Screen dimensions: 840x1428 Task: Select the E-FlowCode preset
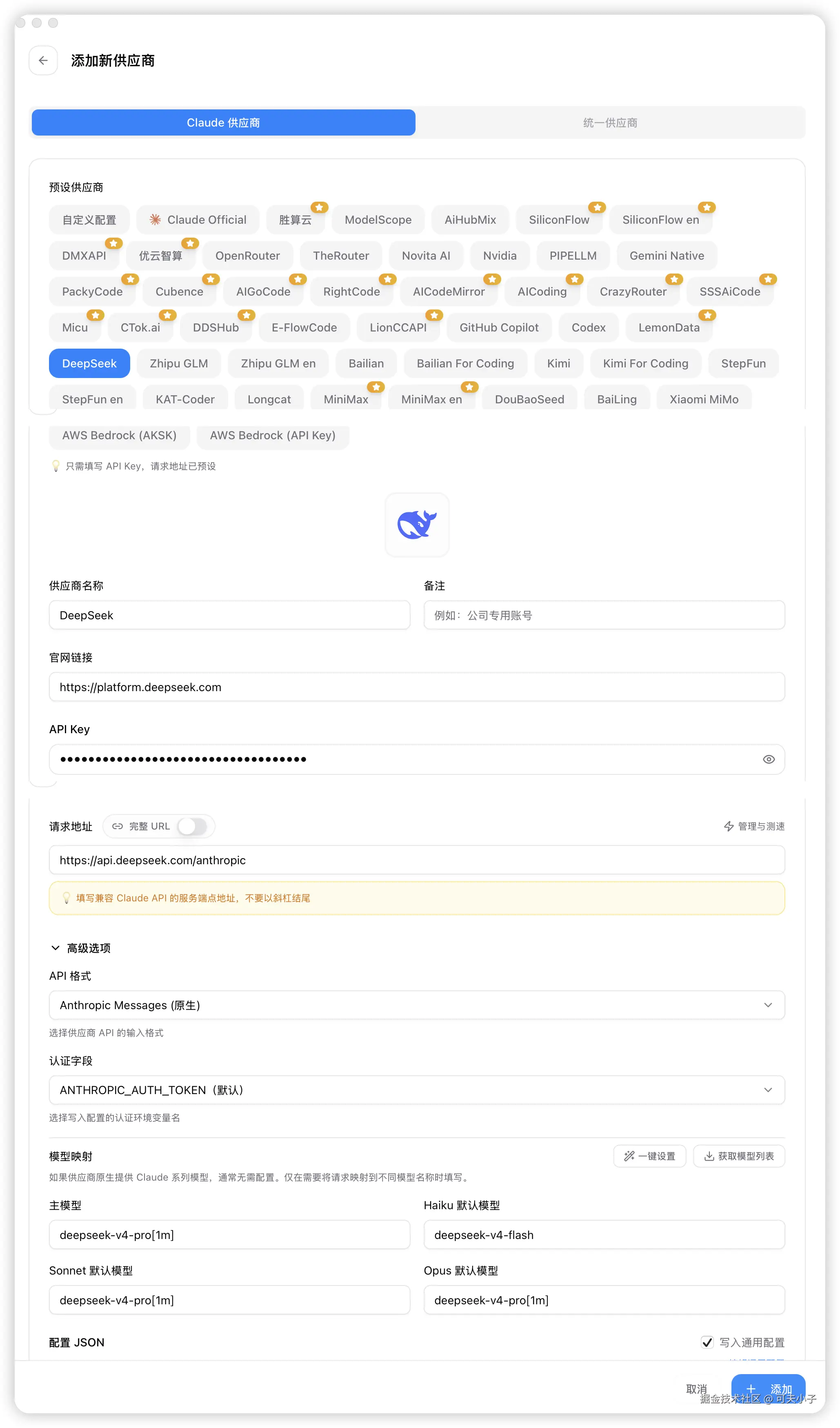click(x=304, y=327)
